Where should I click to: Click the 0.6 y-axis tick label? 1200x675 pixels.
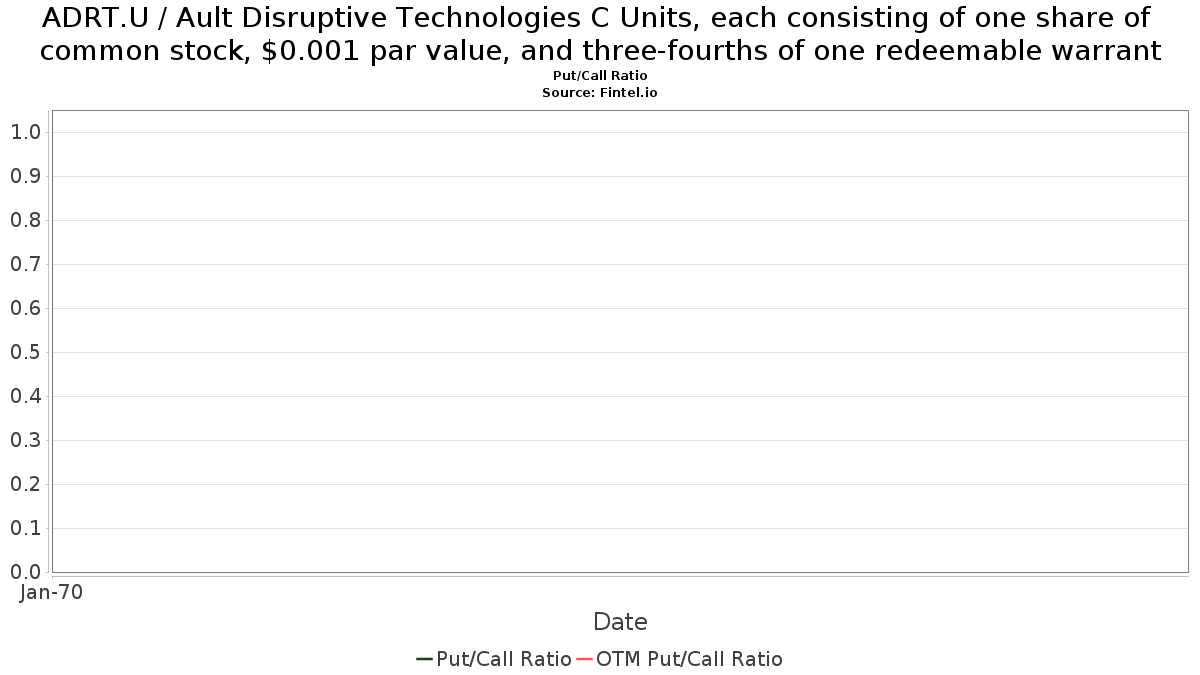click(25, 308)
